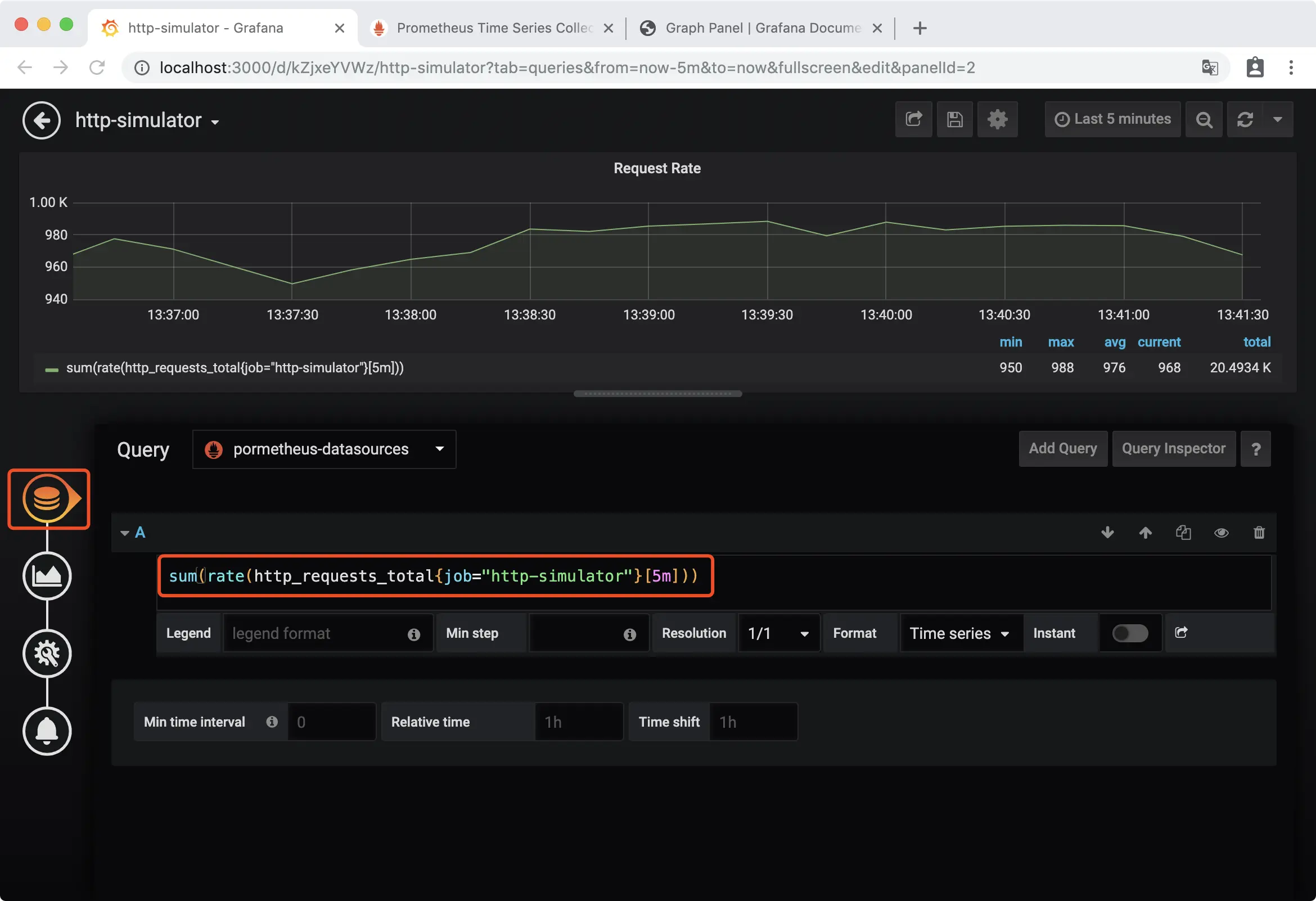This screenshot has height=901, width=1316.
Task: Sort legend by avg column
Action: pos(1115,342)
